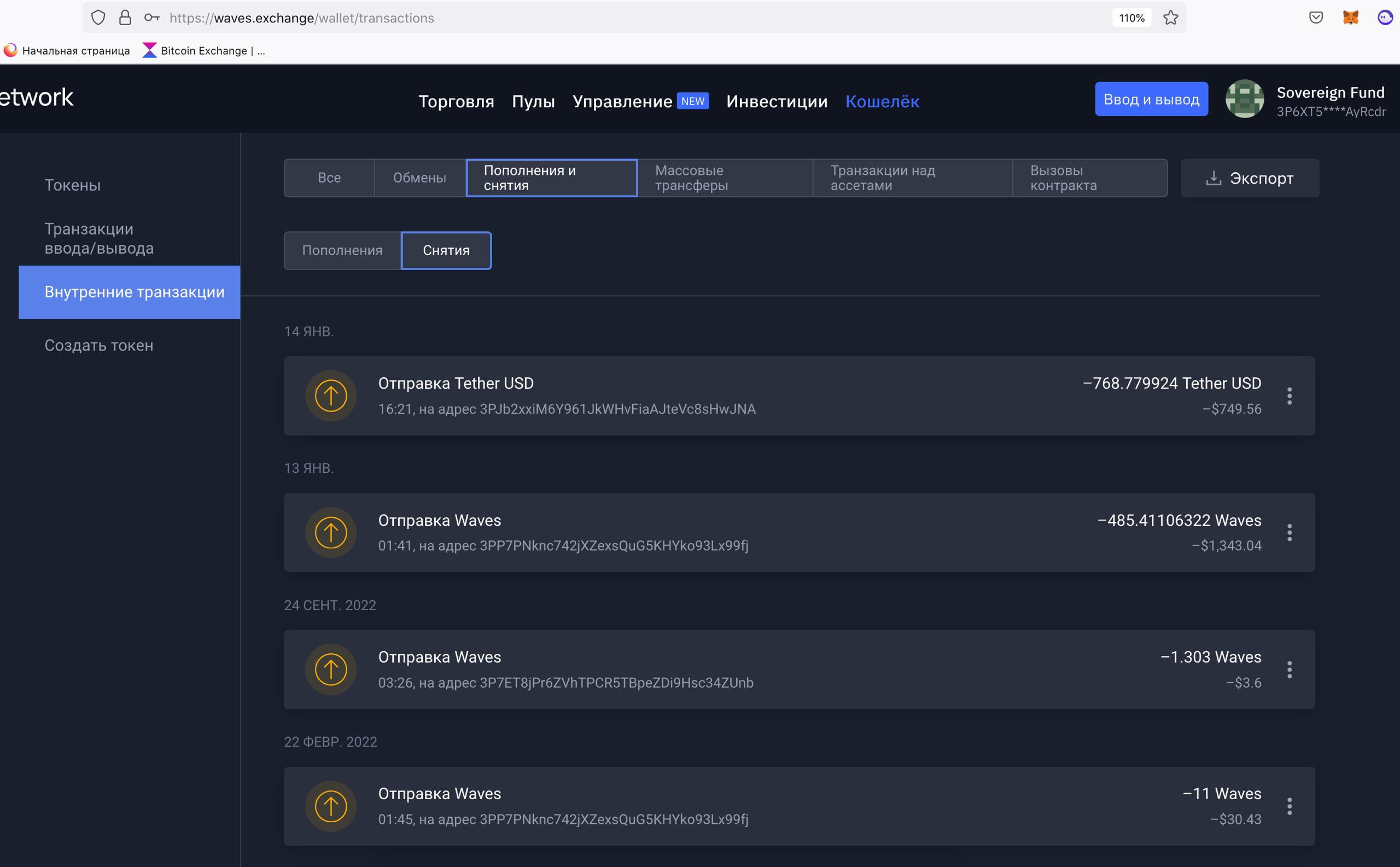Click the 110% zoom level indicator

1131,18
